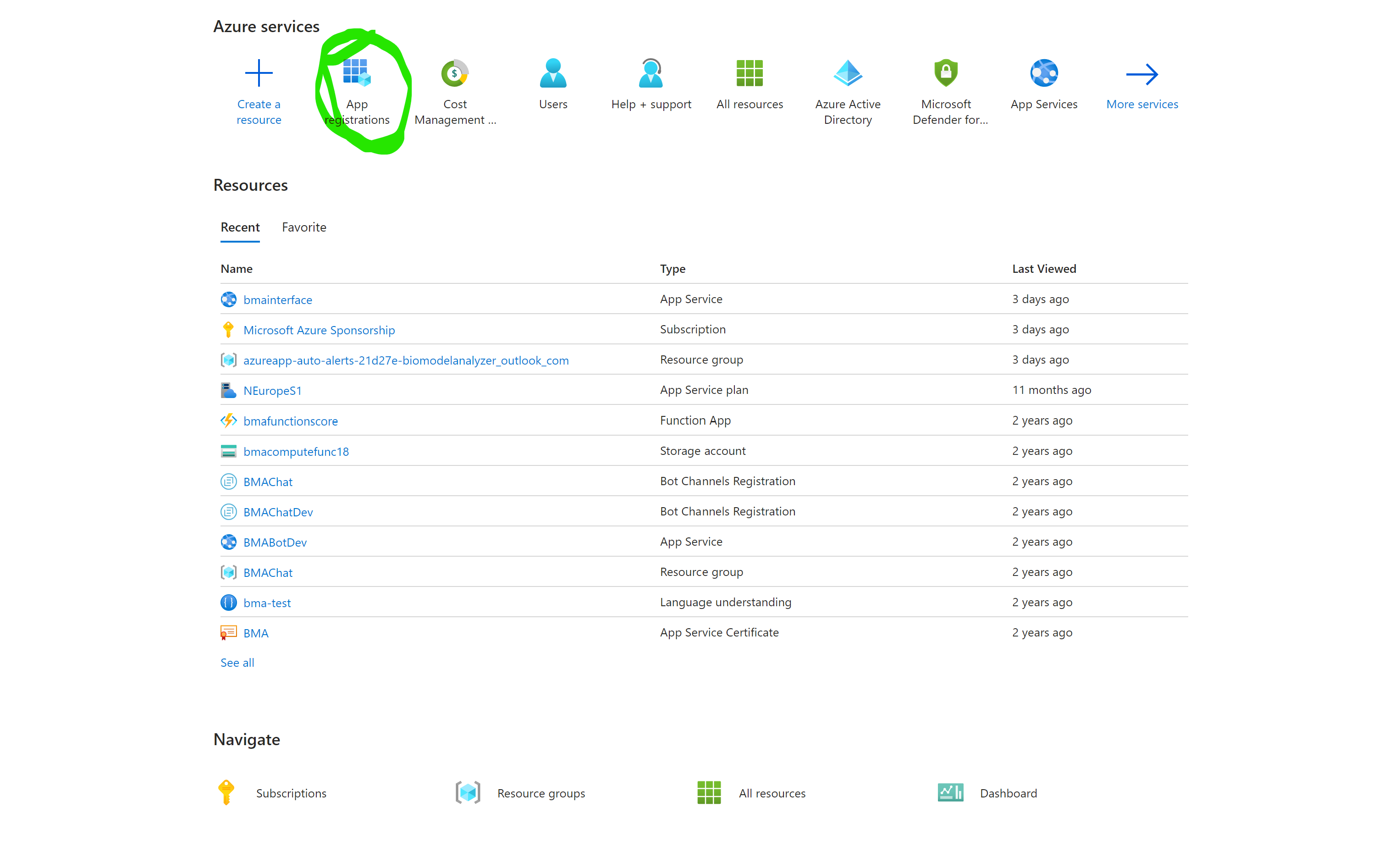This screenshot has width=1400, height=841.
Task: Open Microsoft Azure Sponsorship subscription link
Action: coord(319,330)
